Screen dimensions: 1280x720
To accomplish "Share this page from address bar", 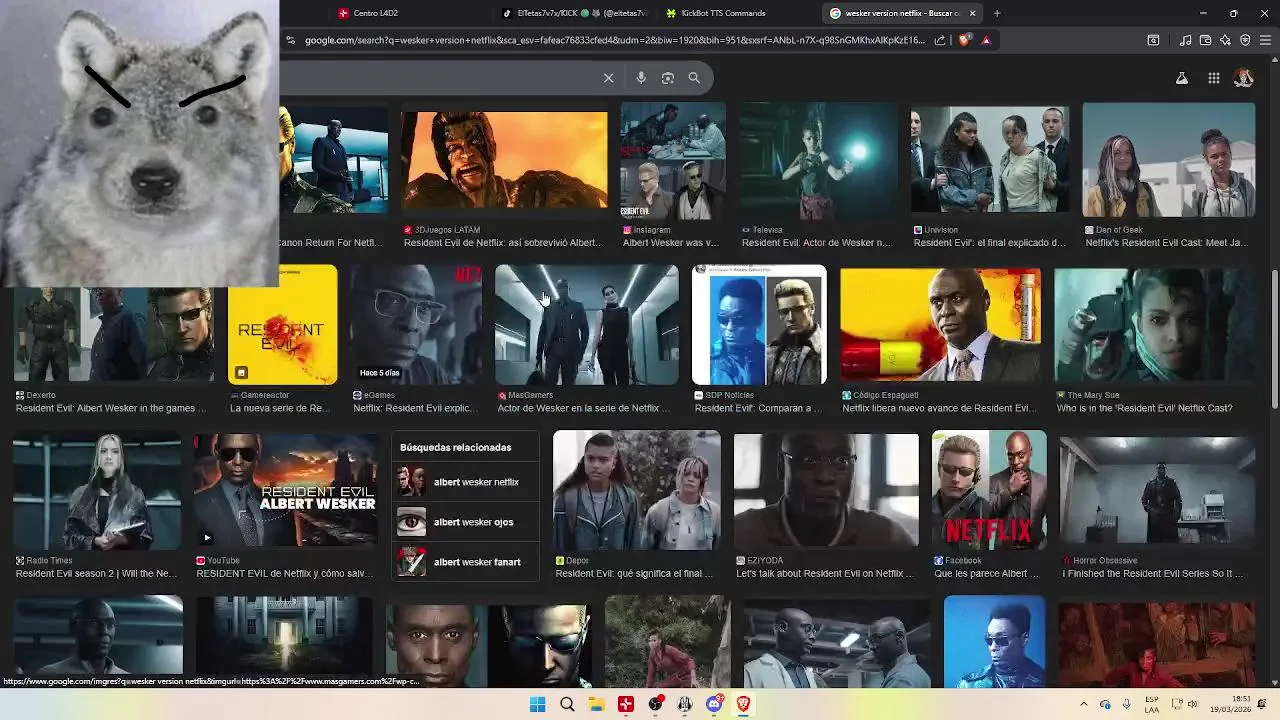I will (x=940, y=40).
